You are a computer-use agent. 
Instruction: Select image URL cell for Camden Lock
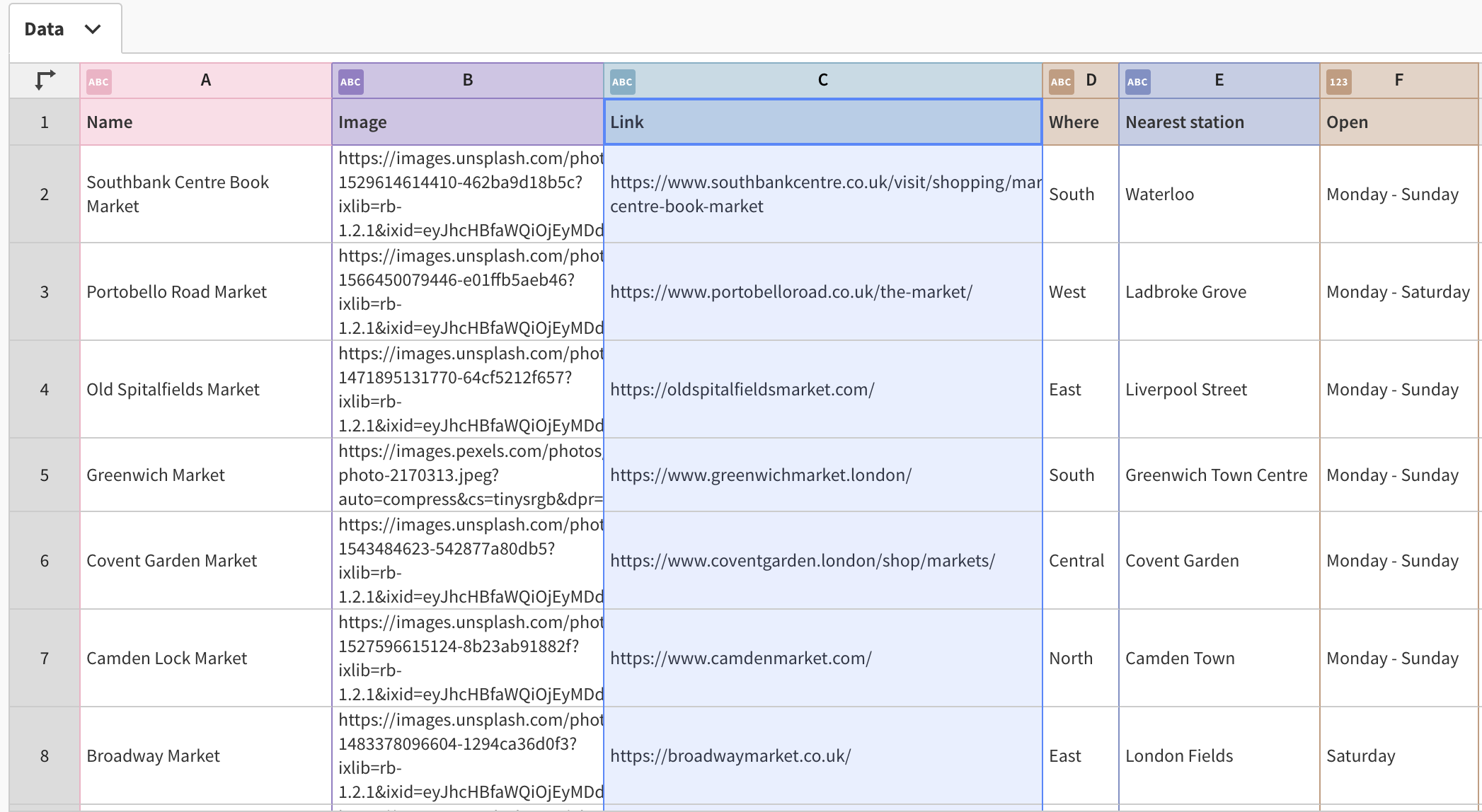click(x=468, y=659)
